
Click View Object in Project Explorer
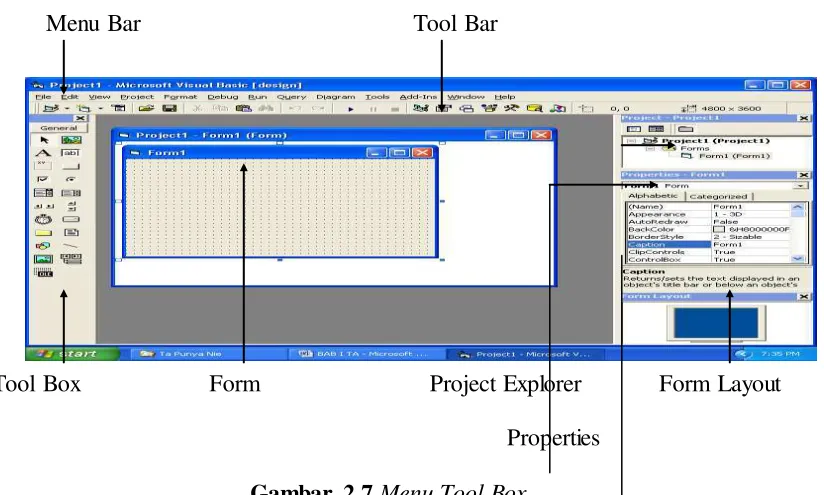[655, 129]
